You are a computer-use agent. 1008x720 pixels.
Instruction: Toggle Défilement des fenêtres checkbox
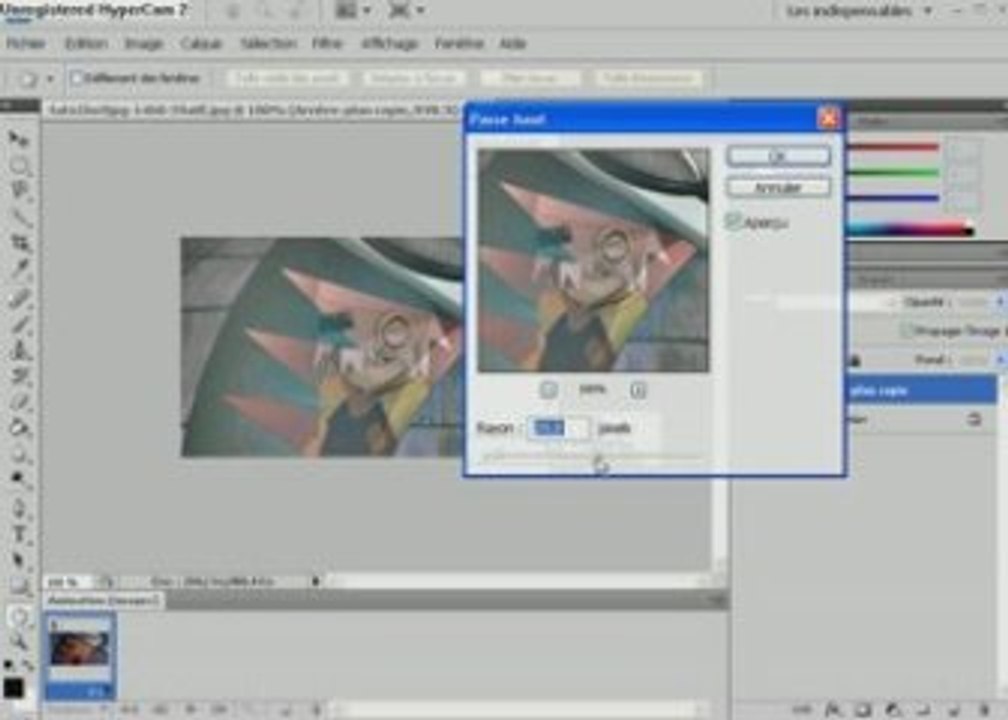76,78
